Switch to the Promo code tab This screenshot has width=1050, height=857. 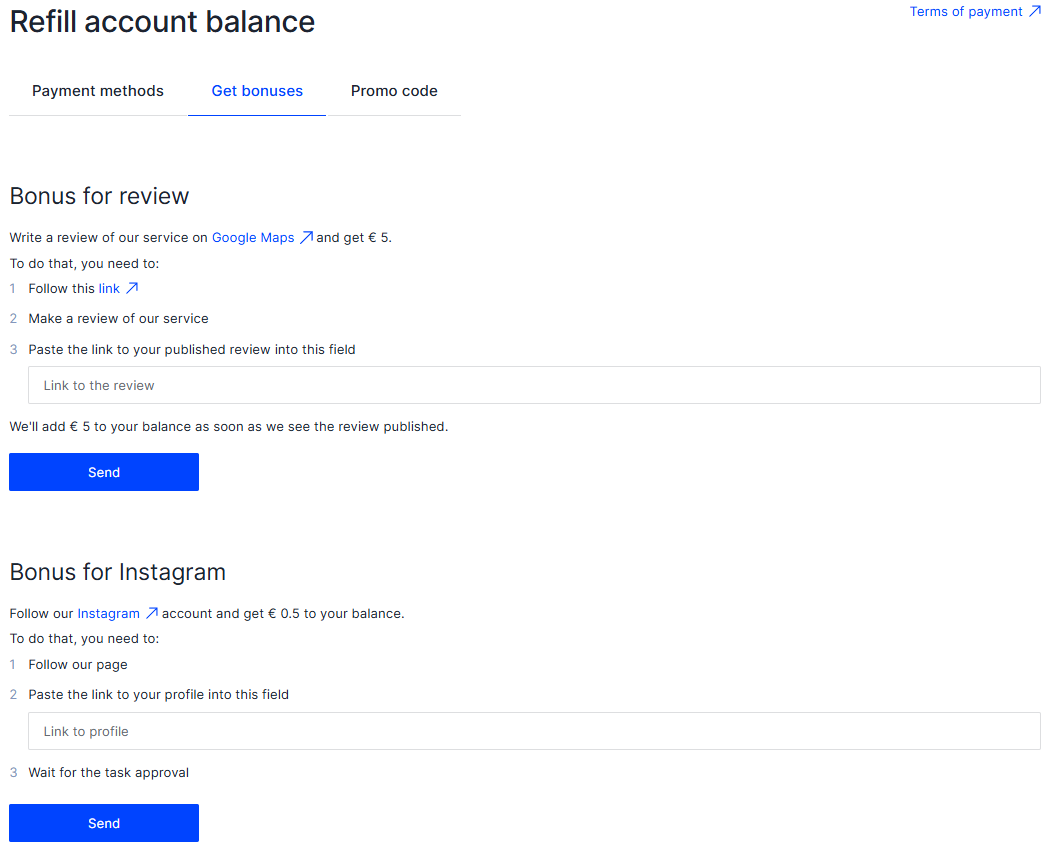394,91
